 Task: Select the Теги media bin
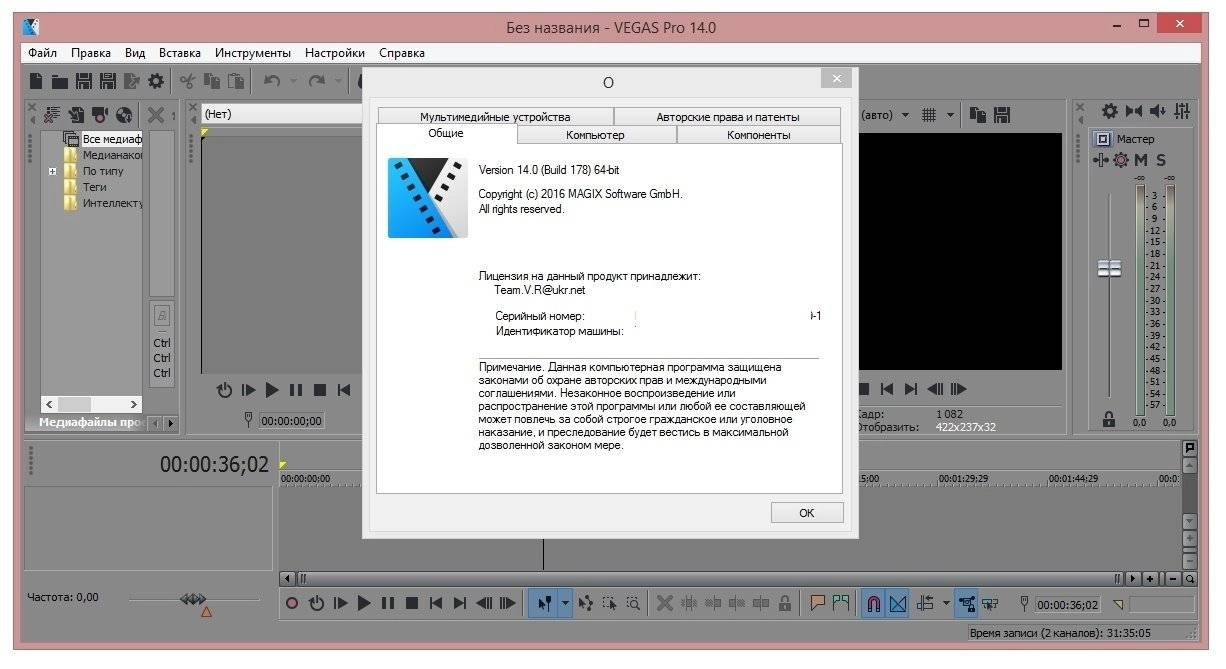(94, 187)
